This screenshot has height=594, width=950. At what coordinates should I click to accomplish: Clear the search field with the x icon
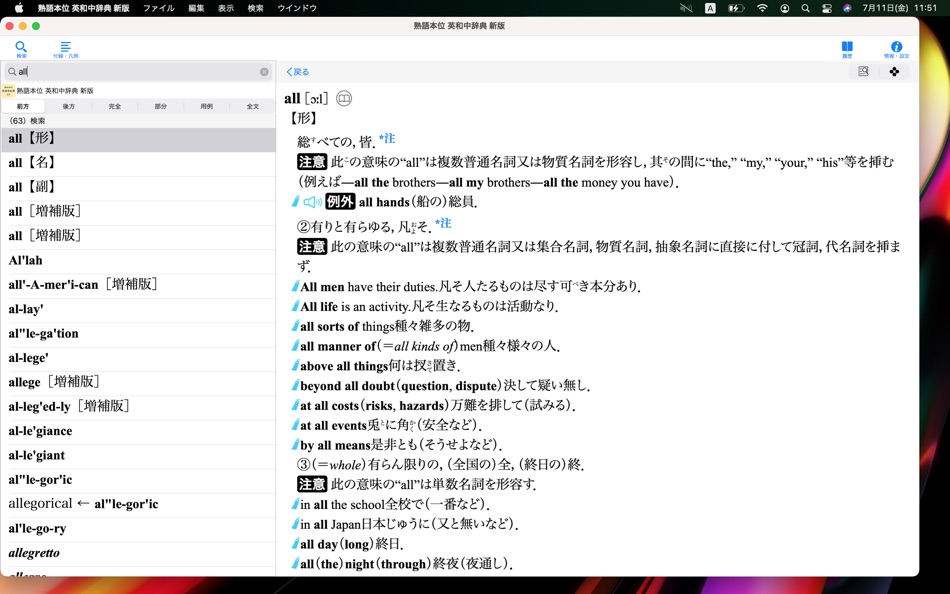(x=264, y=72)
